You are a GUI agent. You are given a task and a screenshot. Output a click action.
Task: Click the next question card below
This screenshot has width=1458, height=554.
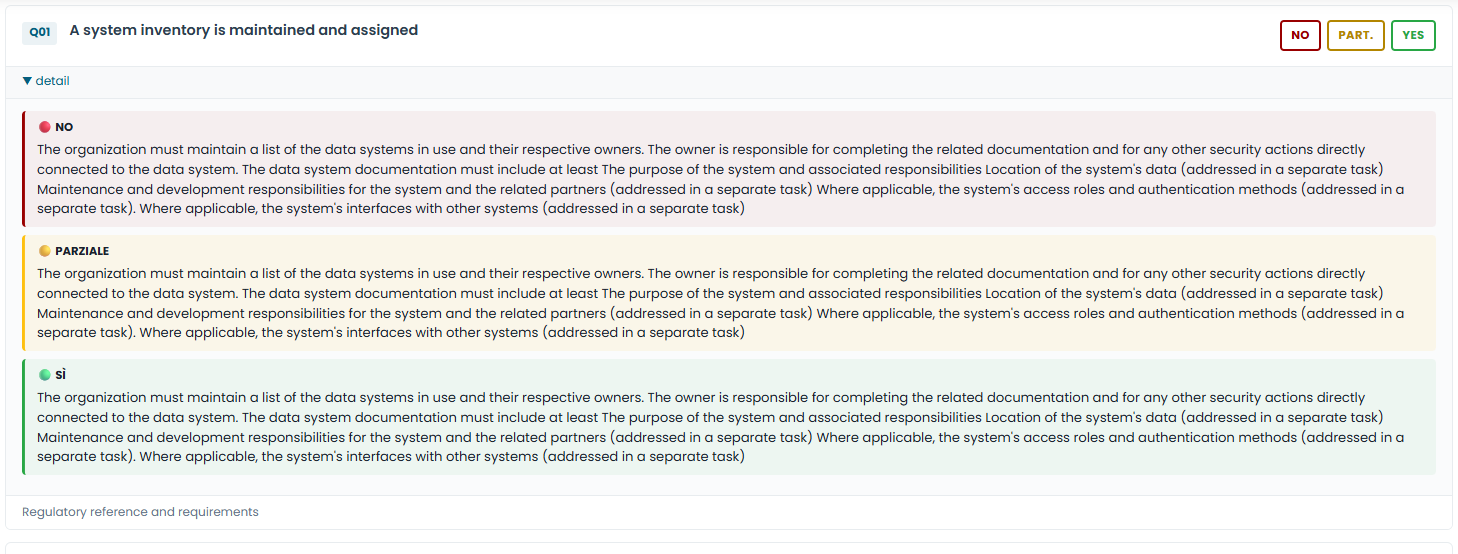click(x=729, y=548)
